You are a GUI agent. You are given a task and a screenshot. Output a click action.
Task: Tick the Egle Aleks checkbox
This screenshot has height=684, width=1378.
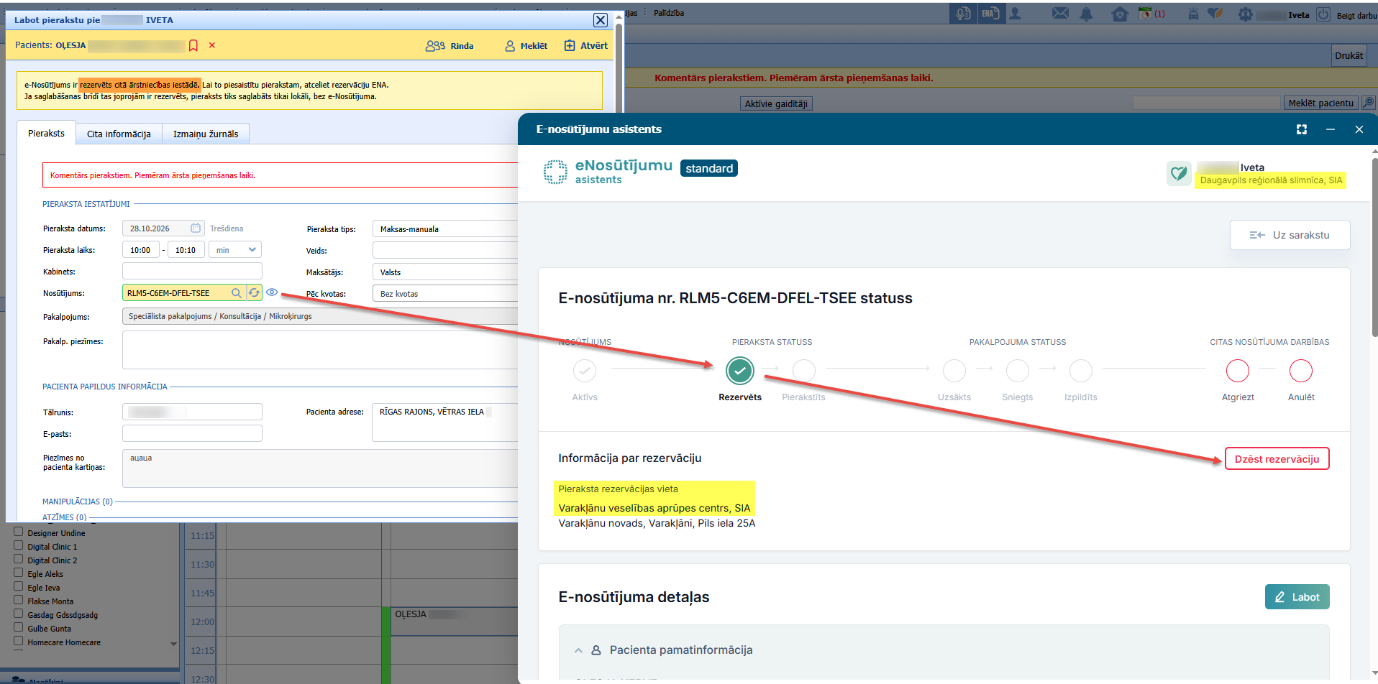click(17, 574)
